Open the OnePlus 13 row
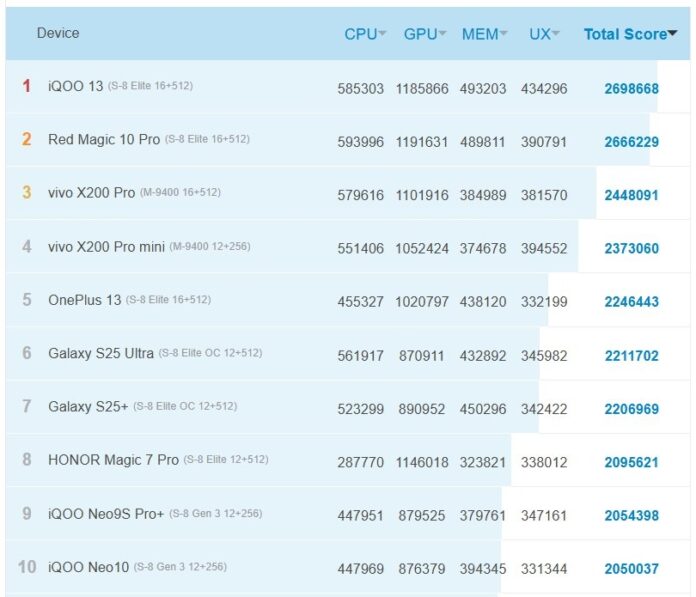The height and width of the screenshot is (597, 696). point(348,300)
